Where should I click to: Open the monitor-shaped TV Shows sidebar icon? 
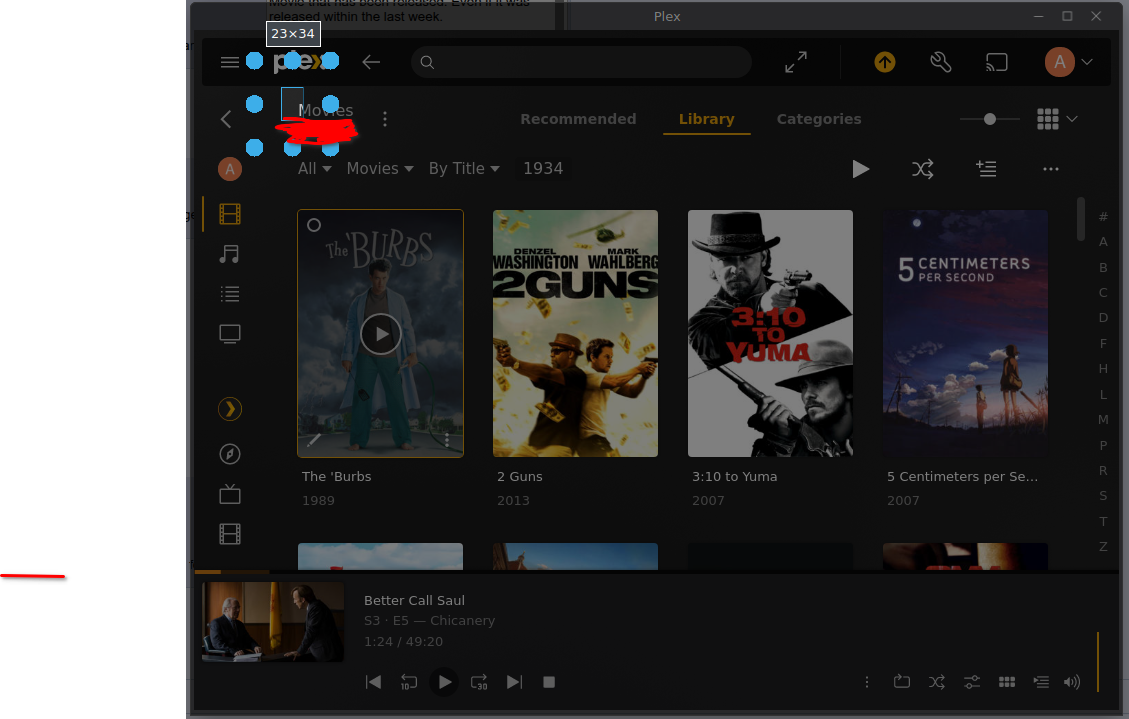[230, 334]
